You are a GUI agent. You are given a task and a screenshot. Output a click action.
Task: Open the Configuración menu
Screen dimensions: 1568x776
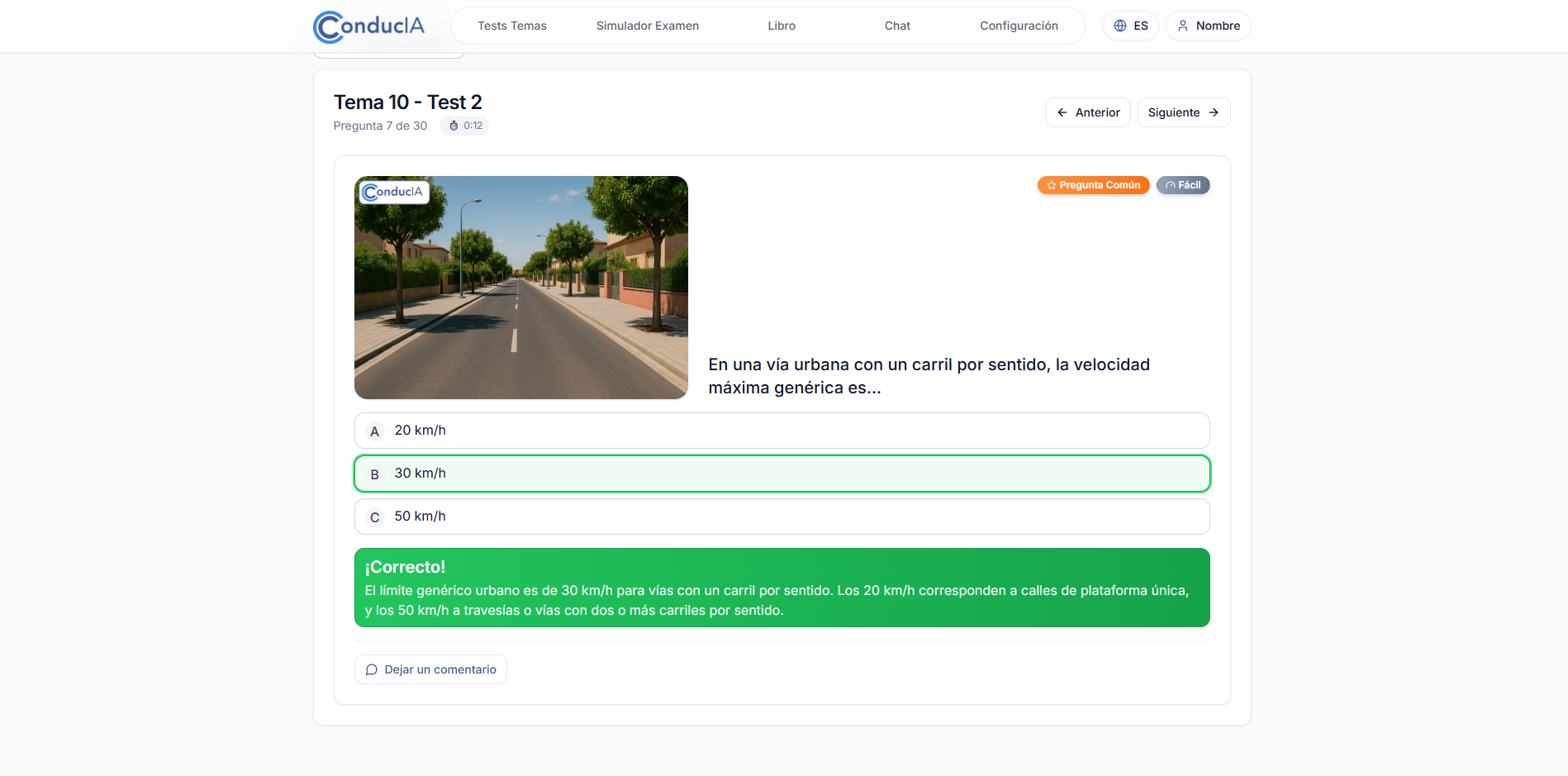pyautogui.click(x=1019, y=26)
